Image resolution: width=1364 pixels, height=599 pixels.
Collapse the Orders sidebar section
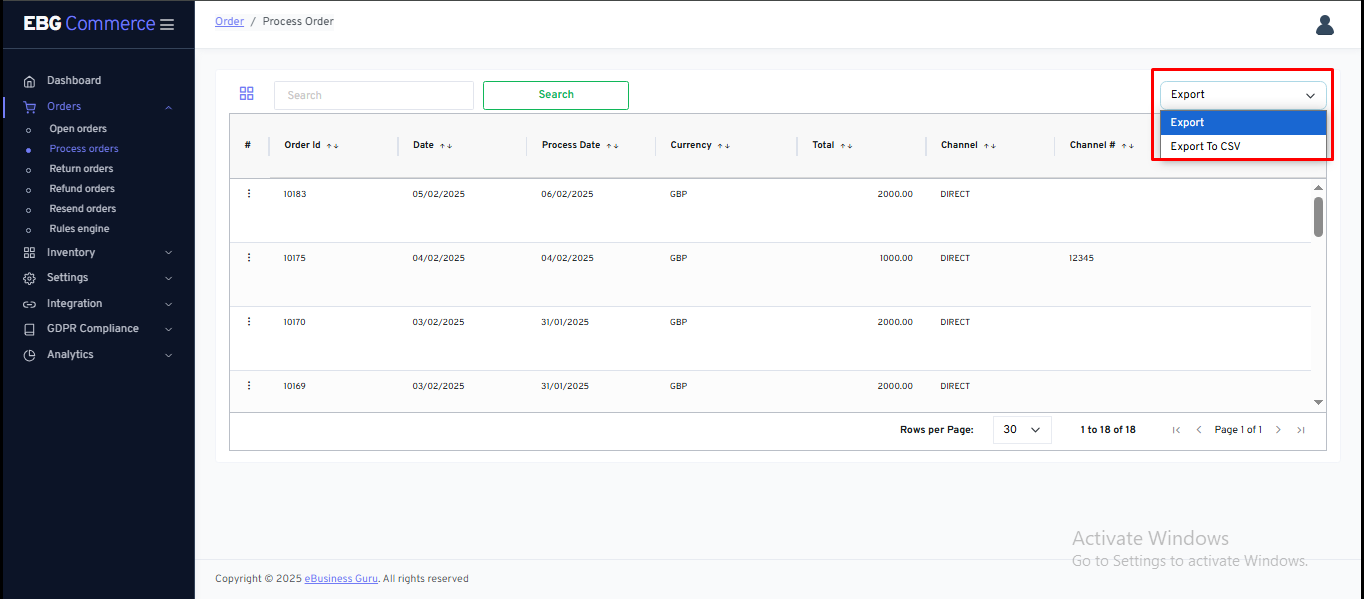[168, 107]
